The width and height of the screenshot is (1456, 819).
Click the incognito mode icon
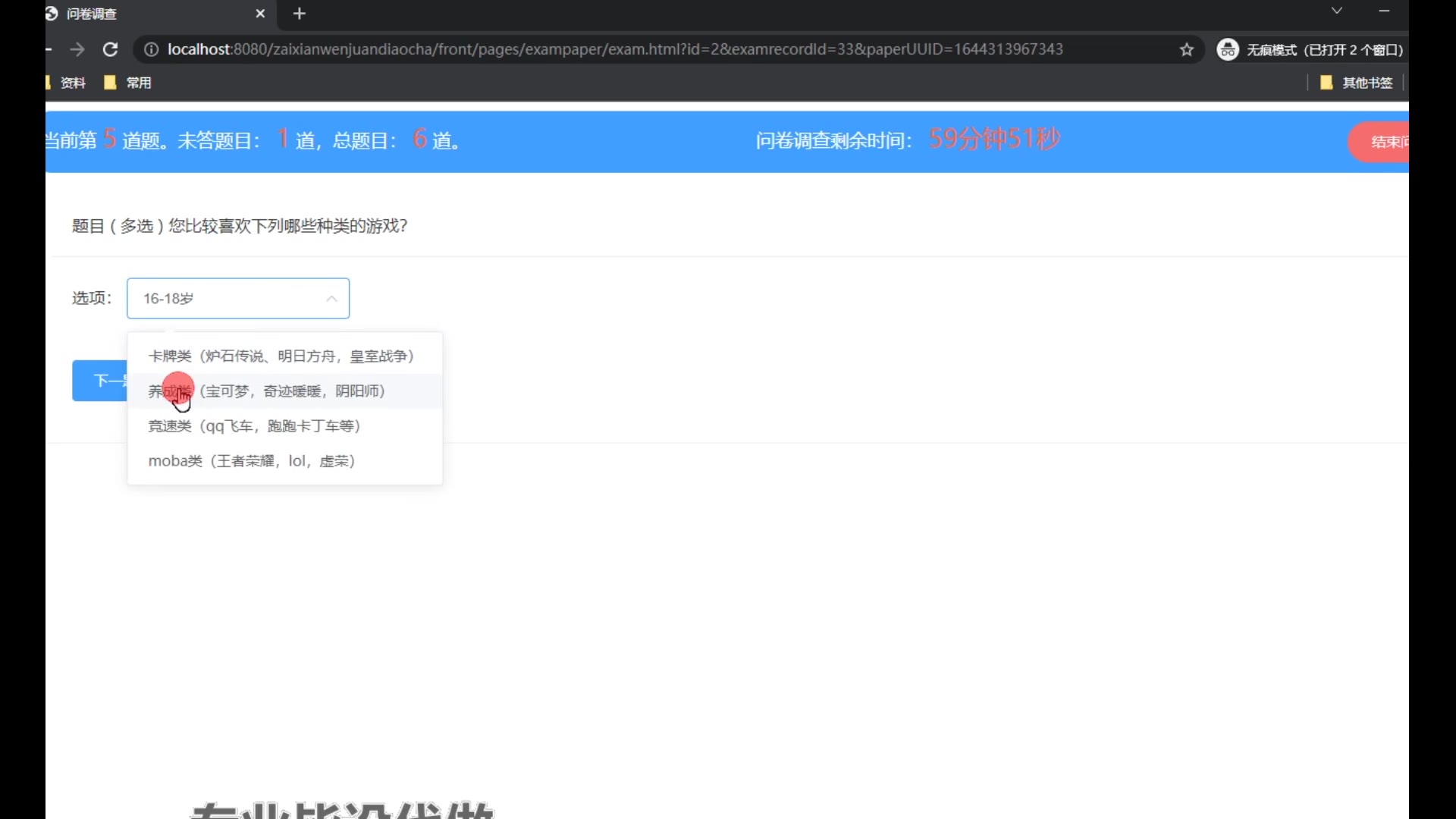pyautogui.click(x=1228, y=49)
